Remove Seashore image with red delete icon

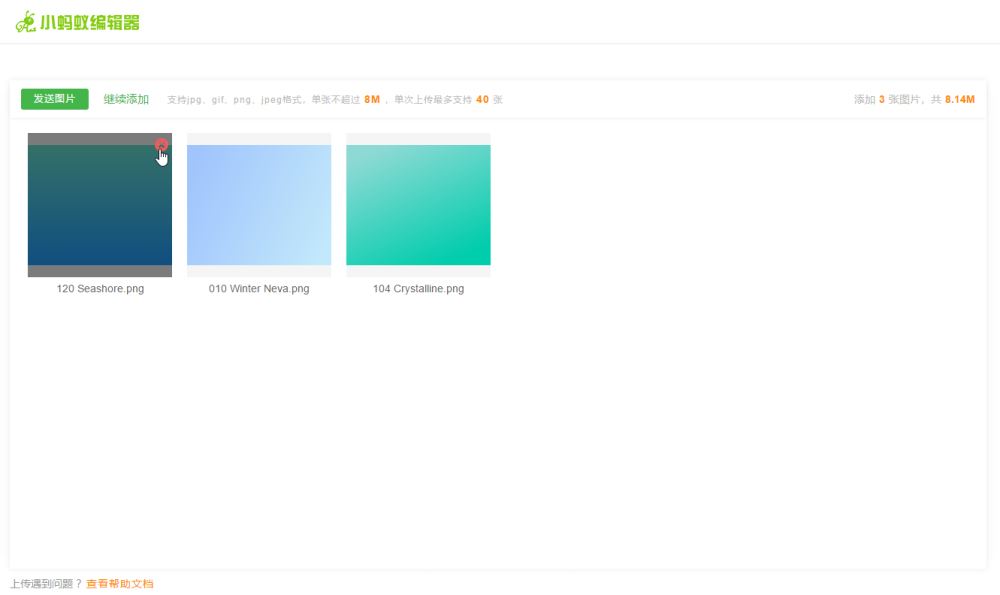161,145
